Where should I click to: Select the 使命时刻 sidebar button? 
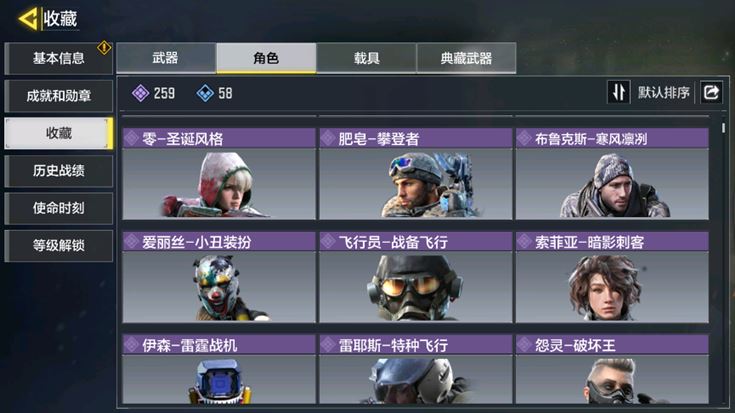coord(59,208)
